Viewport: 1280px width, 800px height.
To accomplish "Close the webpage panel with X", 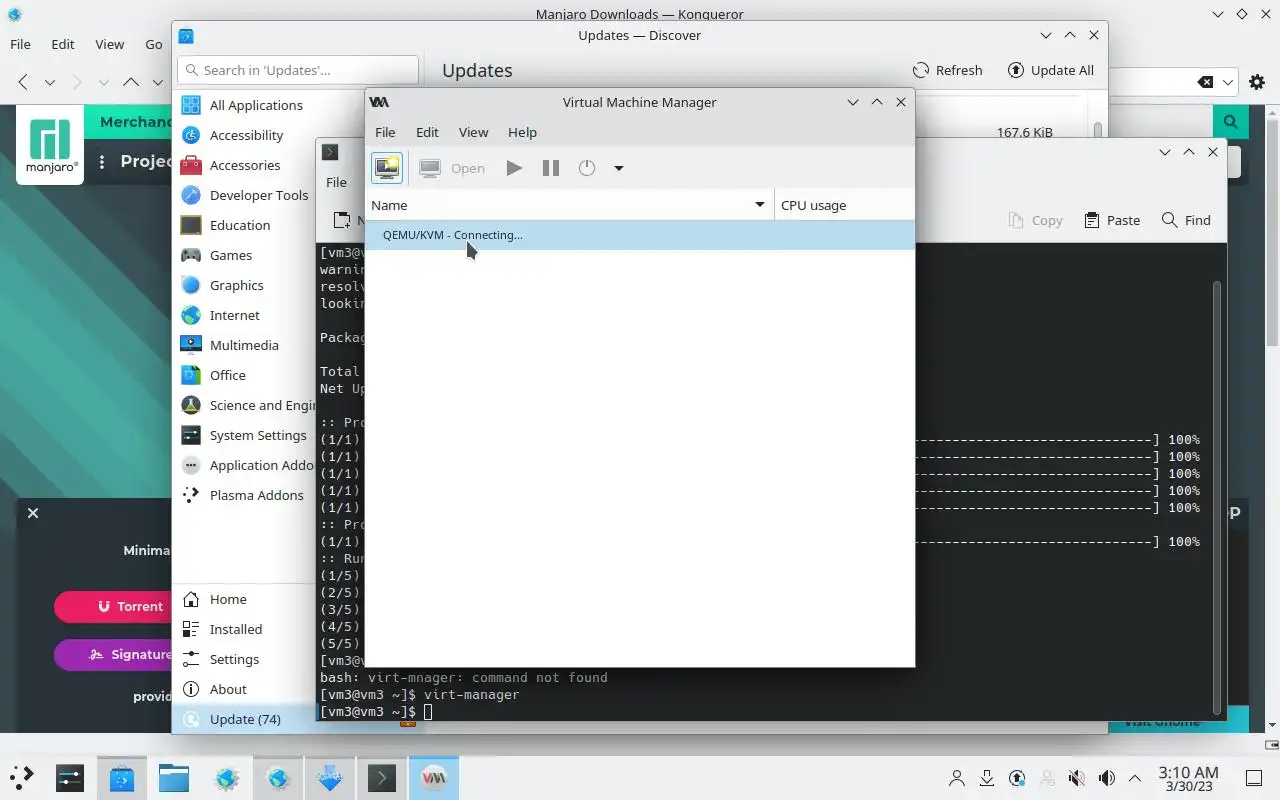I will point(33,513).
